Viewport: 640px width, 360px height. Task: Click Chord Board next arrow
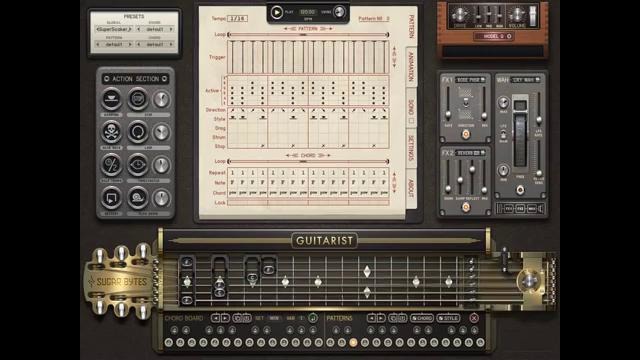225,318
